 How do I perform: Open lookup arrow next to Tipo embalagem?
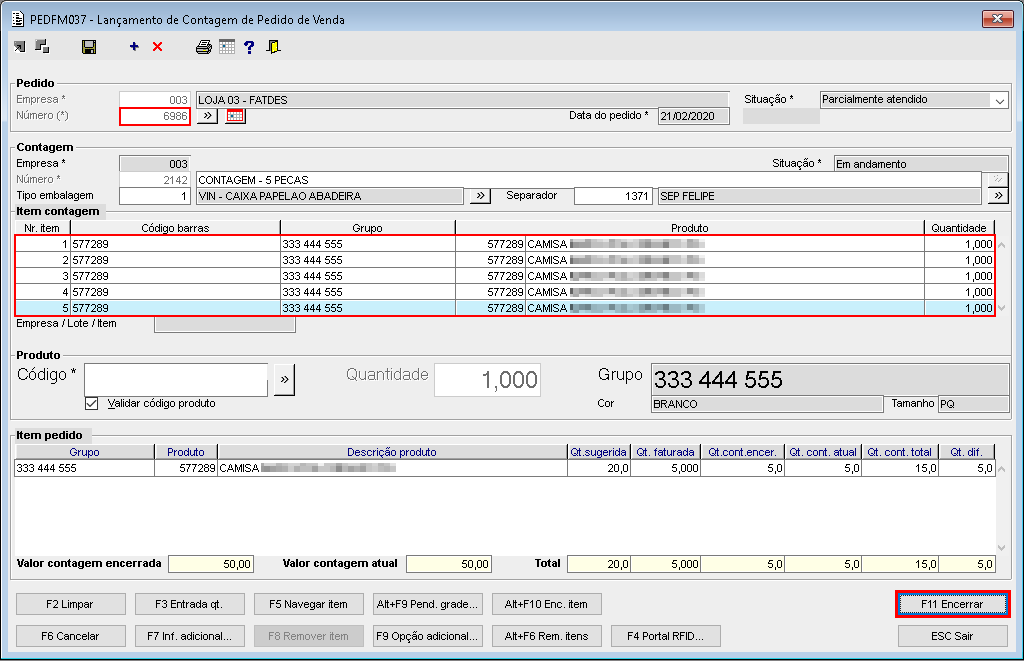[x=480, y=196]
